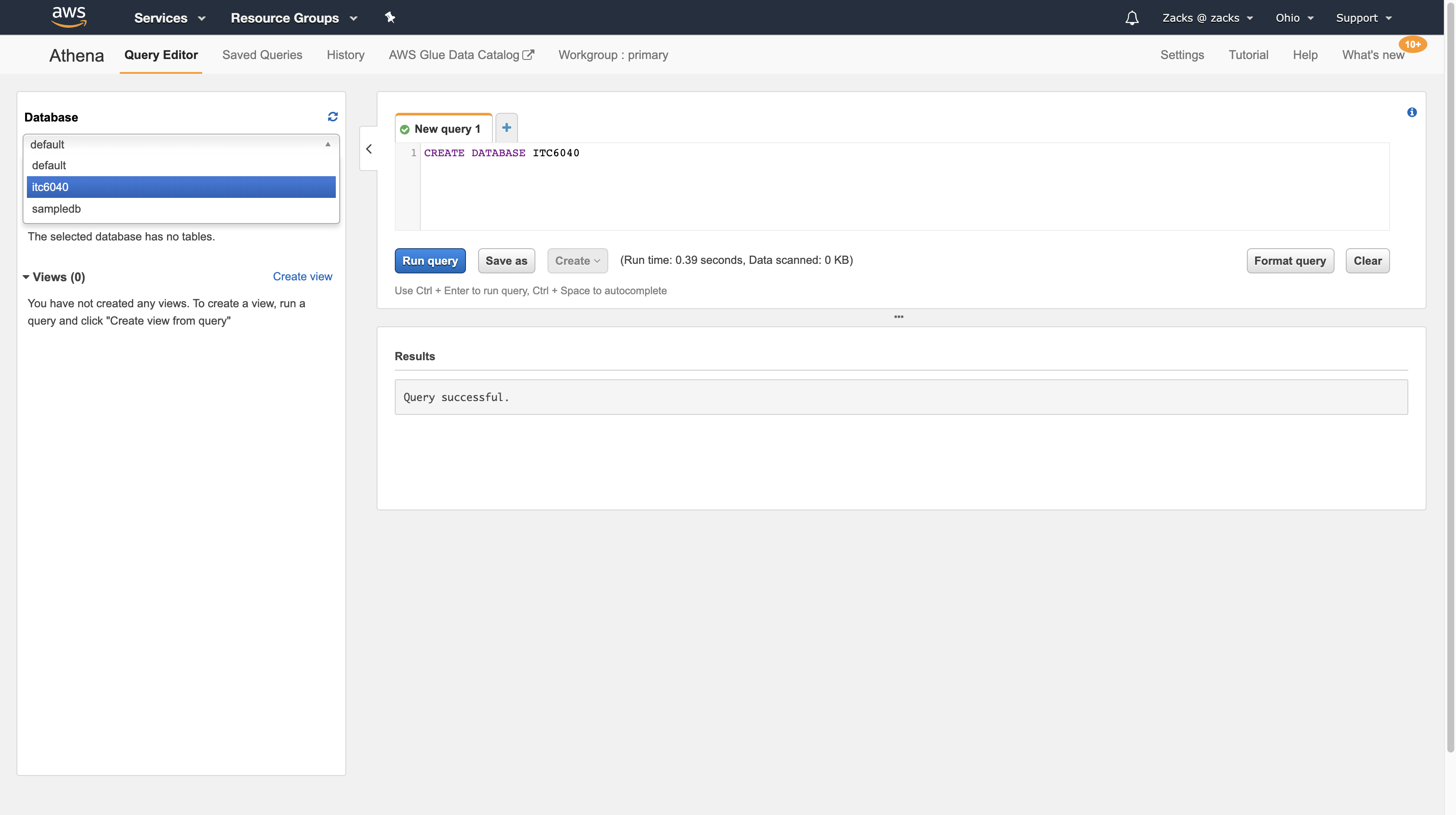This screenshot has width=1456, height=815.
Task: Add a new query tab with plus icon
Action: coord(506,128)
